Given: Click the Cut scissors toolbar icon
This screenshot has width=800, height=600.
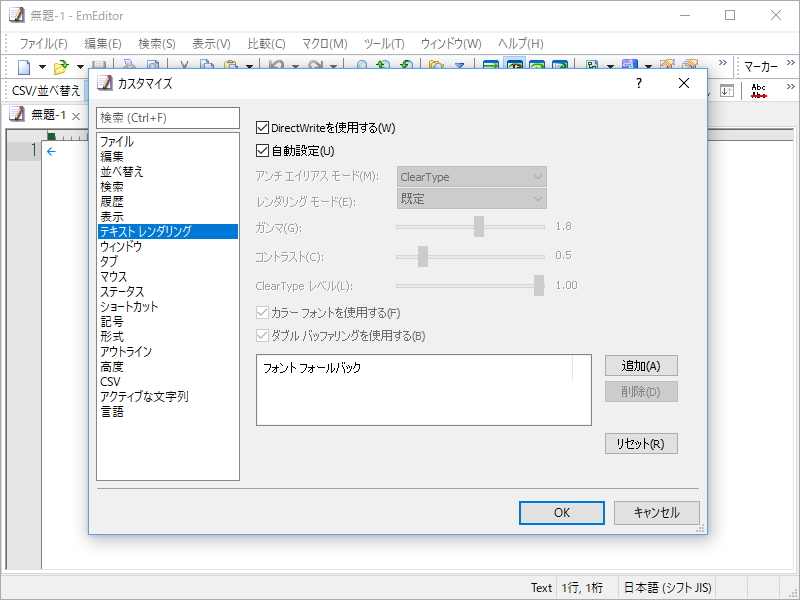Looking at the screenshot, I should pos(184,65).
